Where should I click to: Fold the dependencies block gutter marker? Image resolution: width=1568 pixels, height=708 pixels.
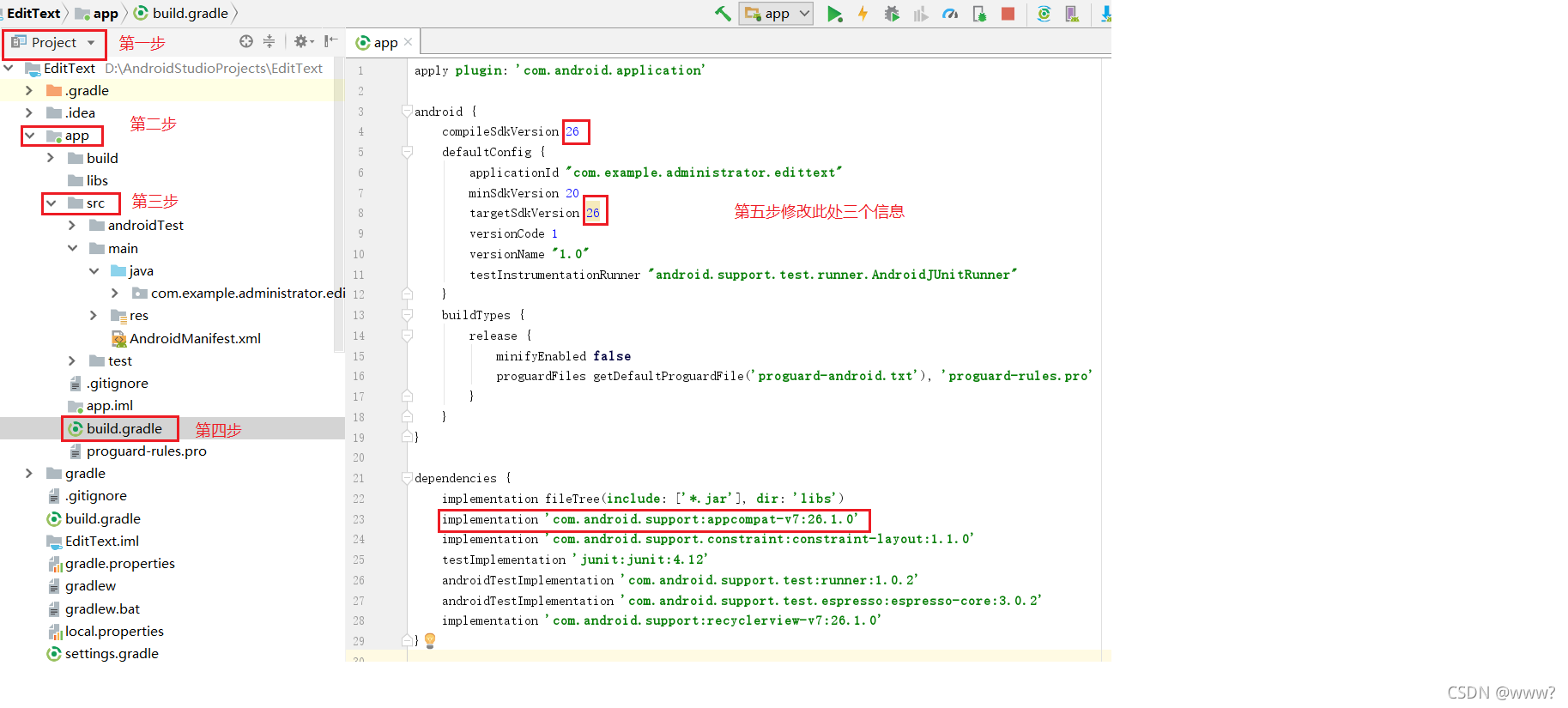tap(407, 478)
